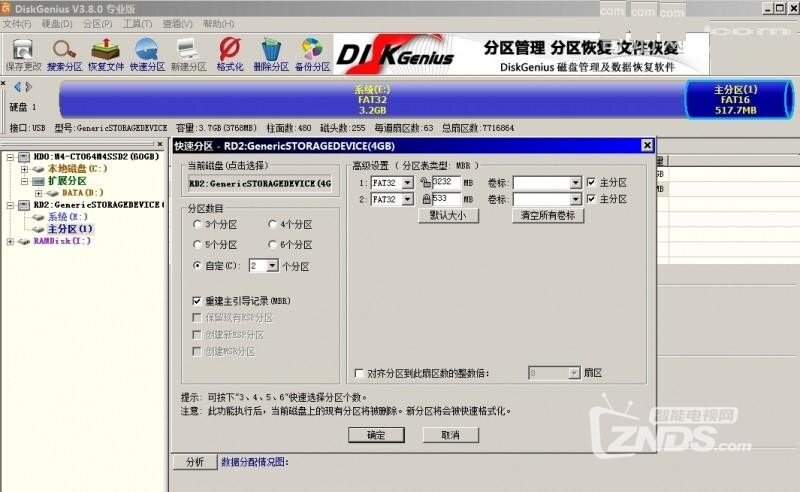The image size is (800, 492).
Task: Open the 搜索分区 search partition tool
Action: (x=64, y=55)
